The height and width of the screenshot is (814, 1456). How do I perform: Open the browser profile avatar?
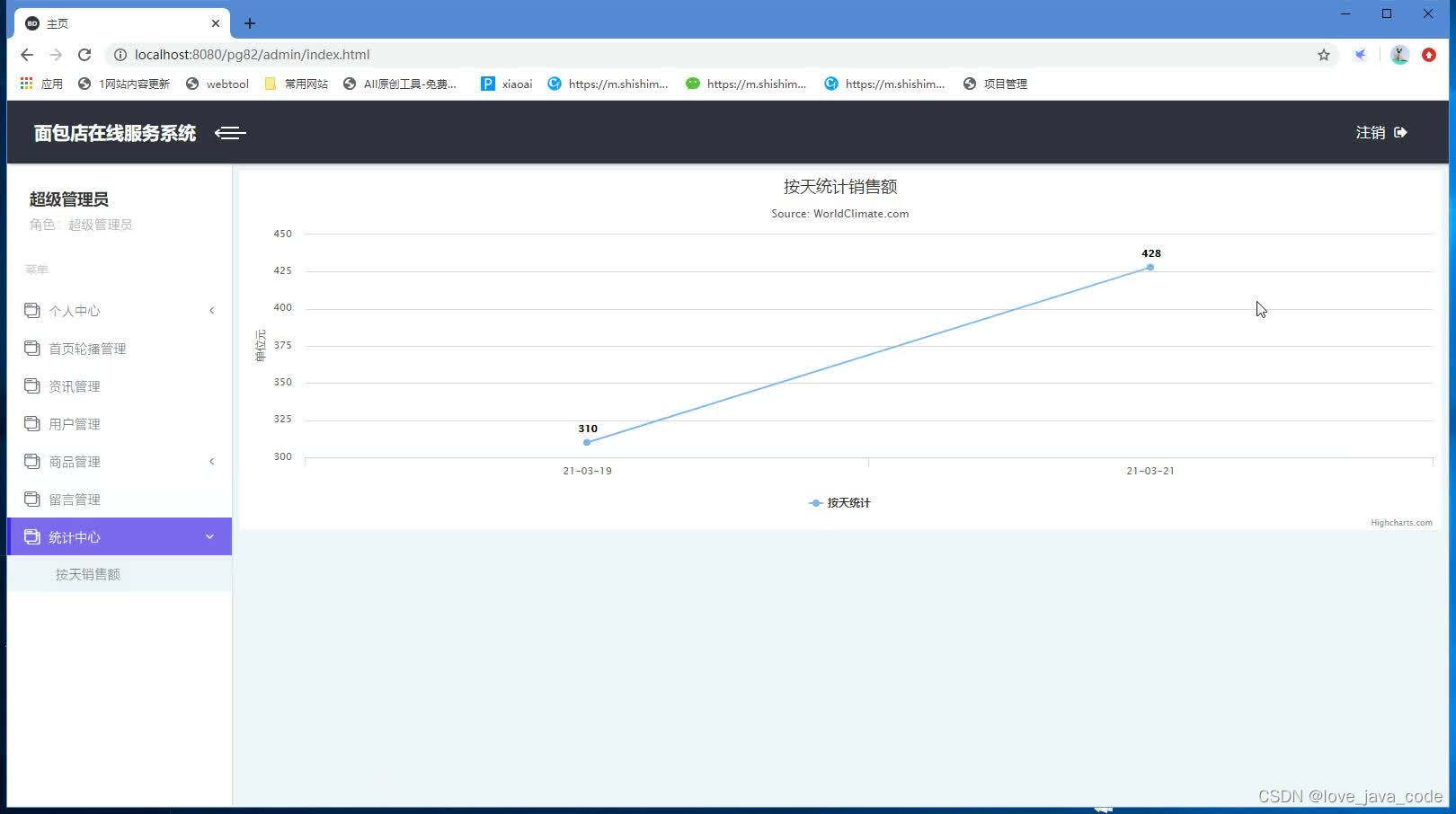(1399, 55)
